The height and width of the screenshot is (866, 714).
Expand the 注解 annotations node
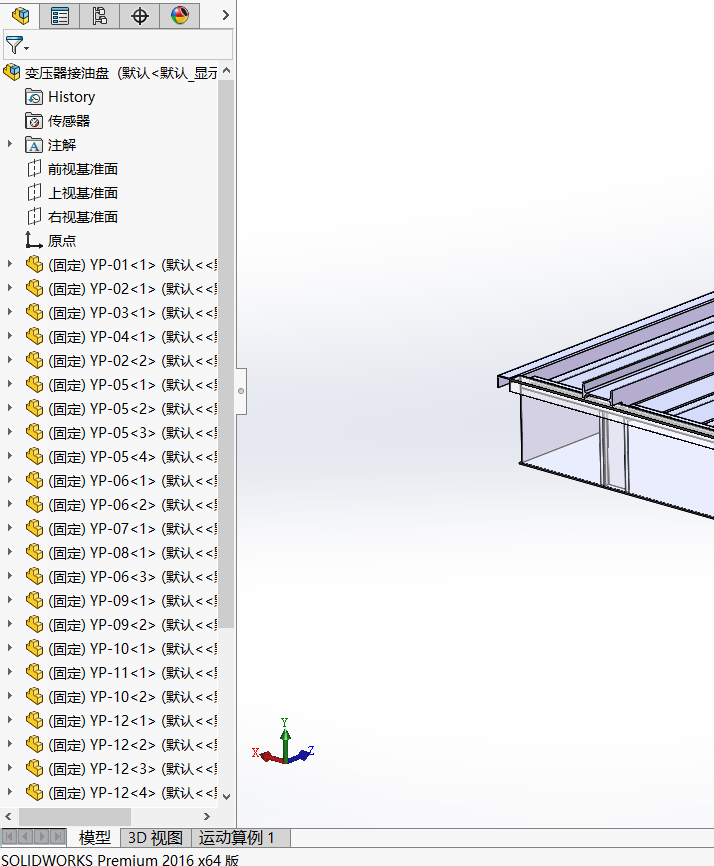click(x=9, y=144)
